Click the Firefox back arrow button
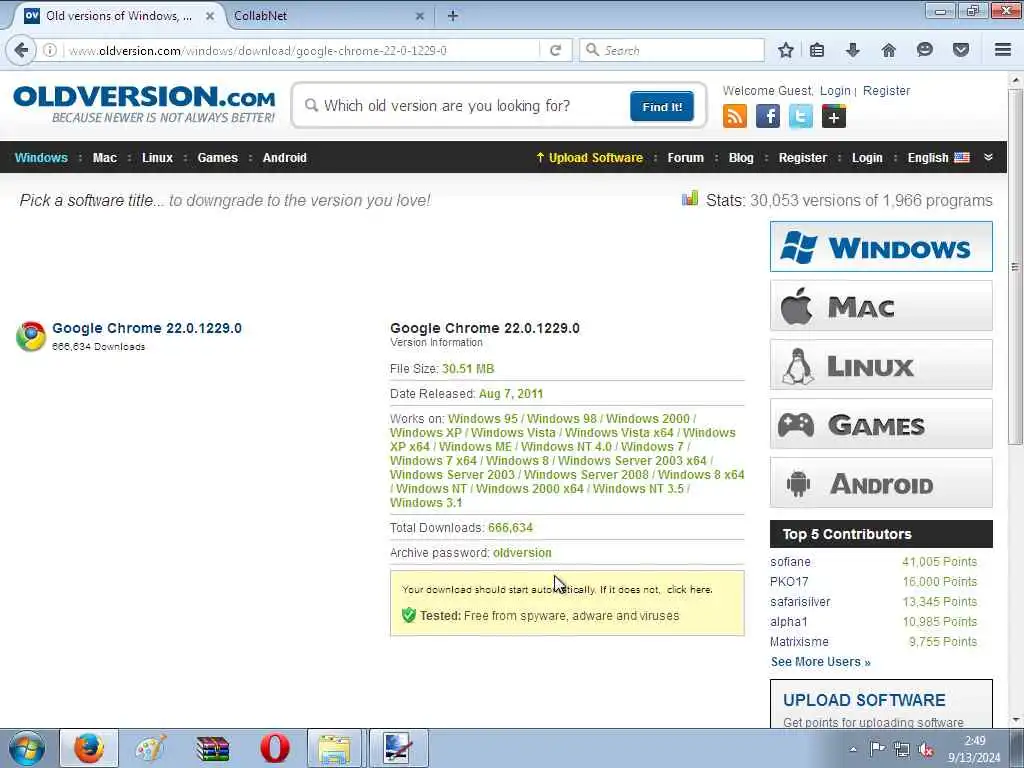 pos(21,50)
